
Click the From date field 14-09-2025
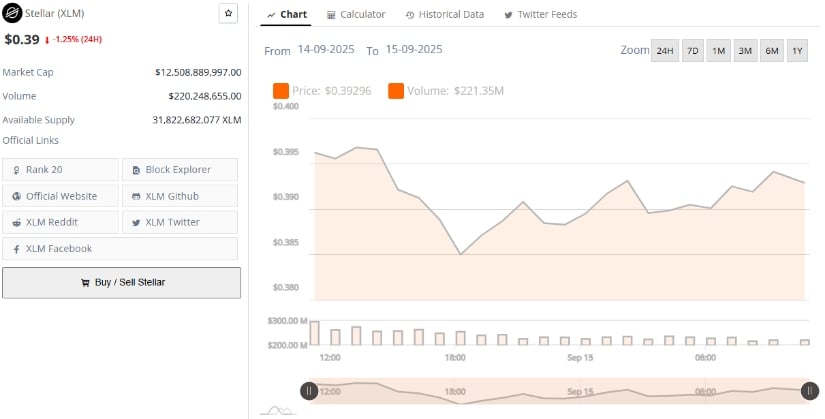(326, 49)
